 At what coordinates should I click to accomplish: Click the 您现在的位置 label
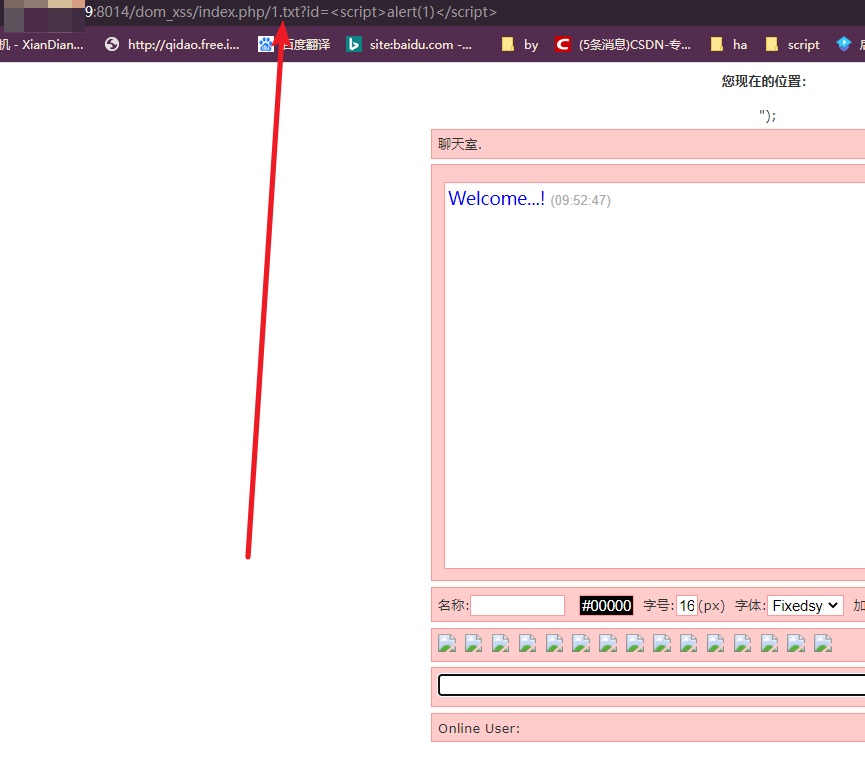click(x=764, y=82)
